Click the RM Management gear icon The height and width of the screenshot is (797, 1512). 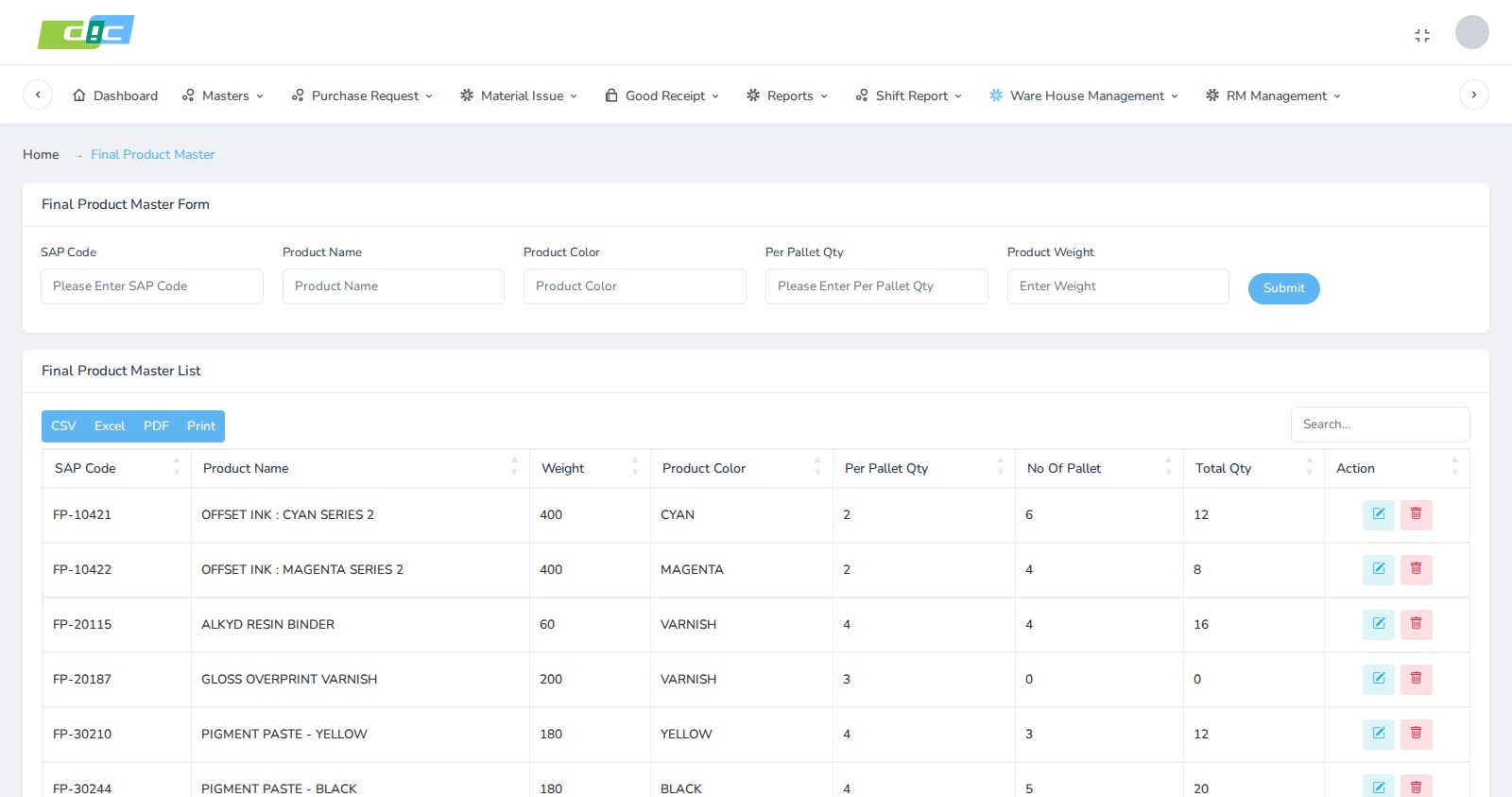(1212, 95)
